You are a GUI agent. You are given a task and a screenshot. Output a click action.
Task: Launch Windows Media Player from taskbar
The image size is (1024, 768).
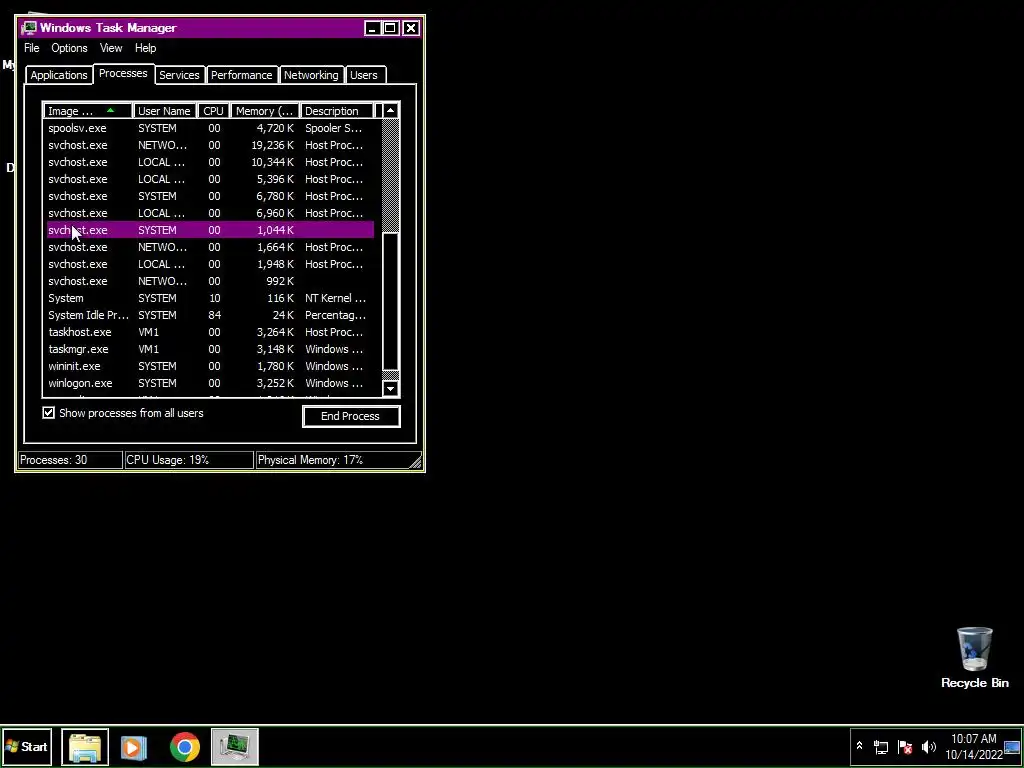[x=134, y=747]
